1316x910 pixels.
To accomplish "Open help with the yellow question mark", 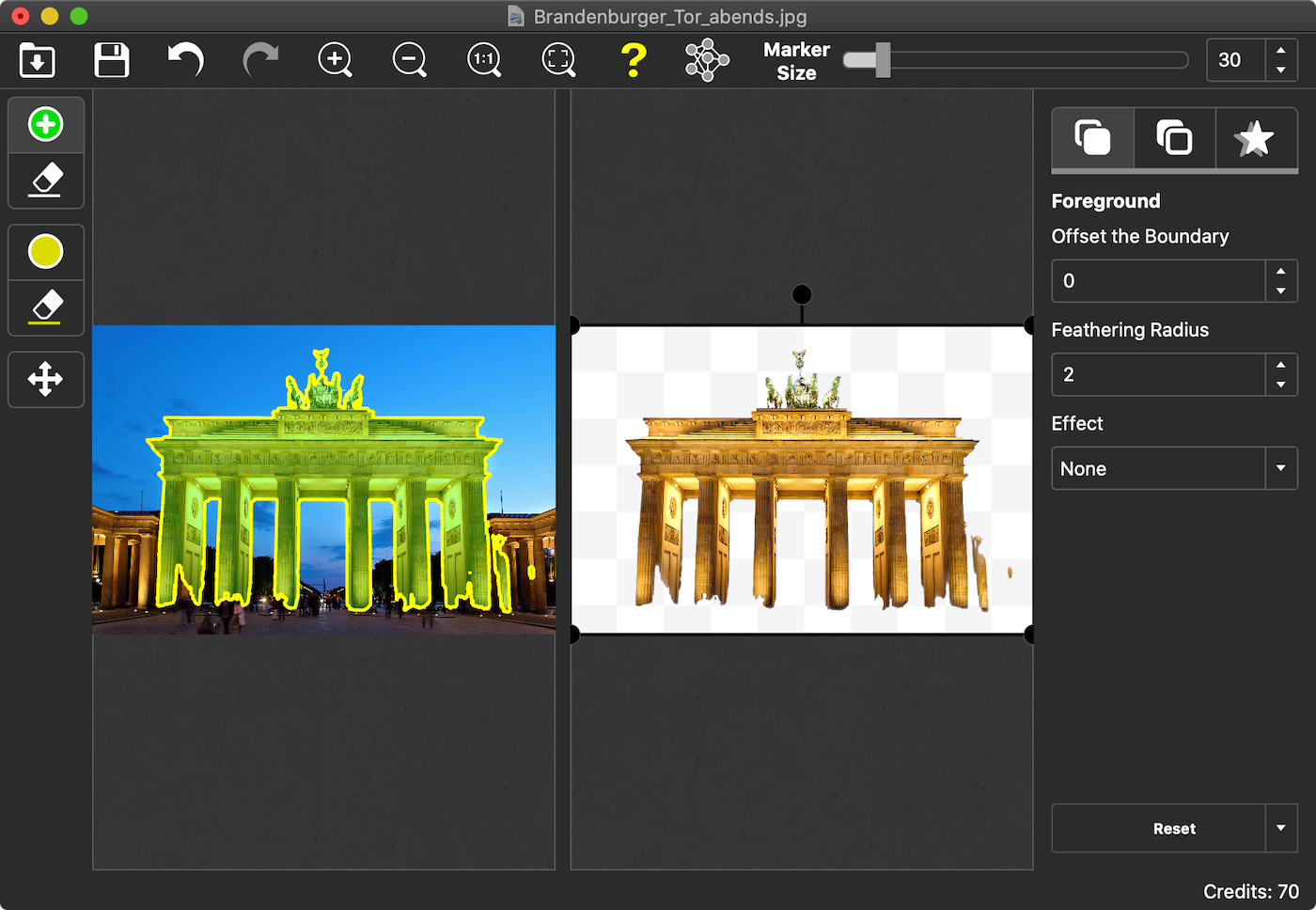I will coord(634,60).
